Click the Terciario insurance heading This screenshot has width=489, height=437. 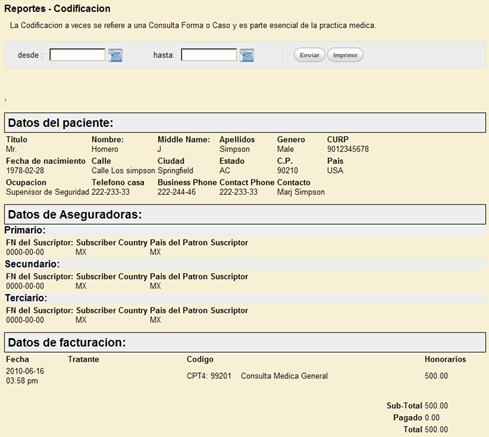pos(26,298)
